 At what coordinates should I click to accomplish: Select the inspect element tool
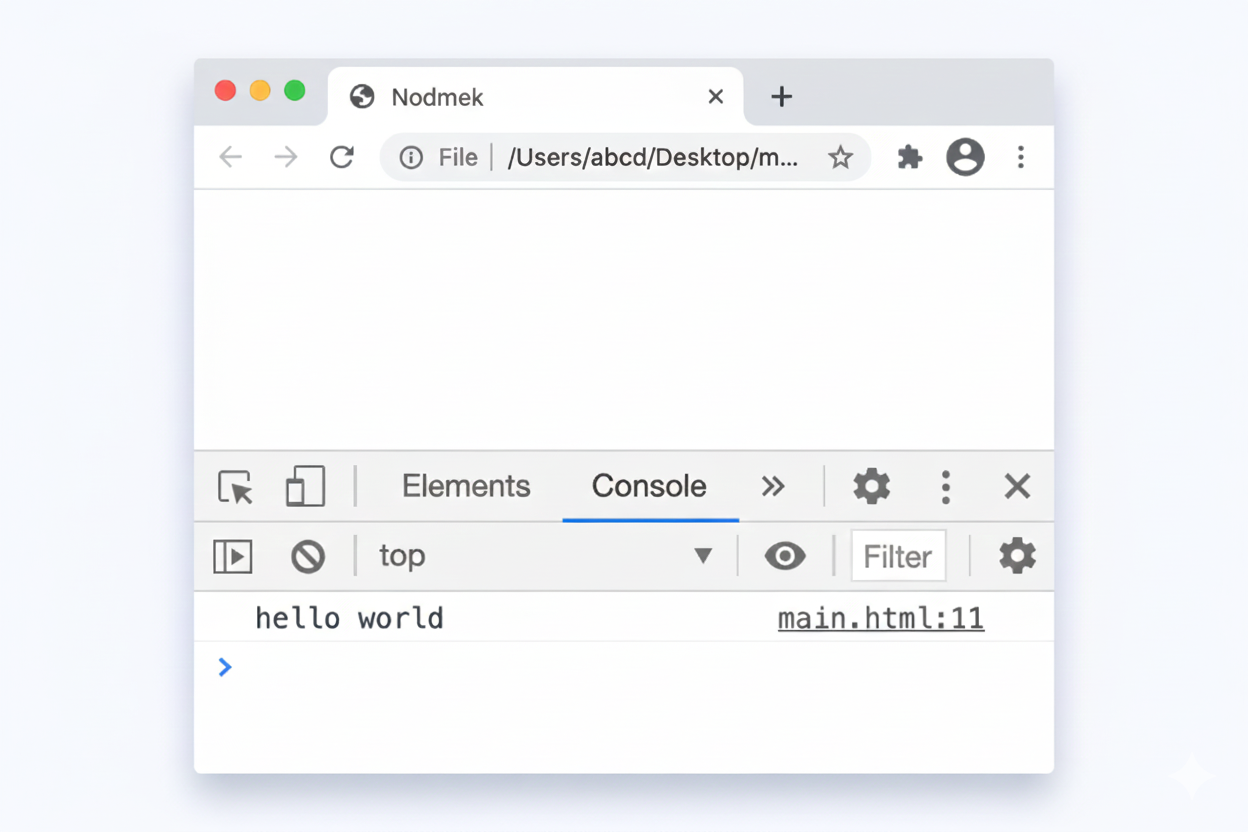click(233, 487)
